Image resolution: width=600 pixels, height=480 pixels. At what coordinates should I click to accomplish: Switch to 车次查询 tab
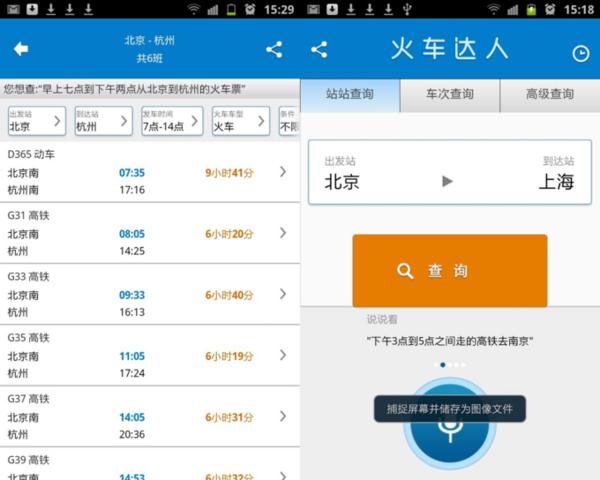coord(450,95)
